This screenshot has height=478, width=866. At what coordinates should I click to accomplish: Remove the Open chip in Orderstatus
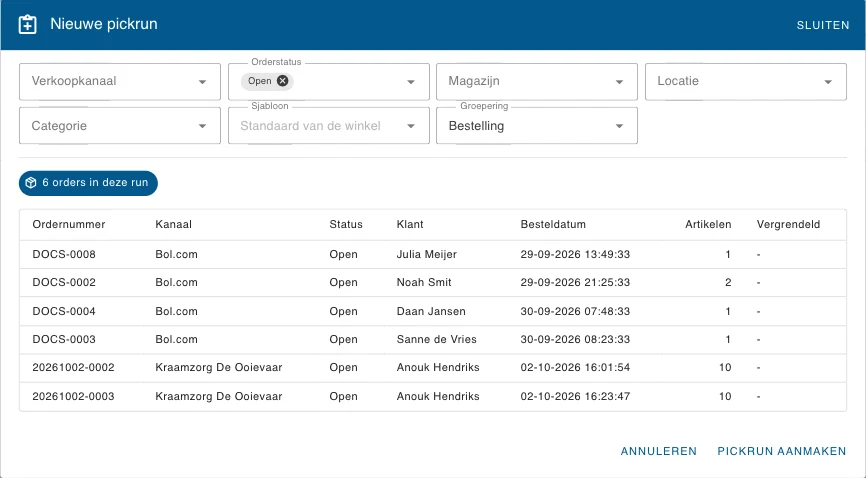click(x=282, y=81)
